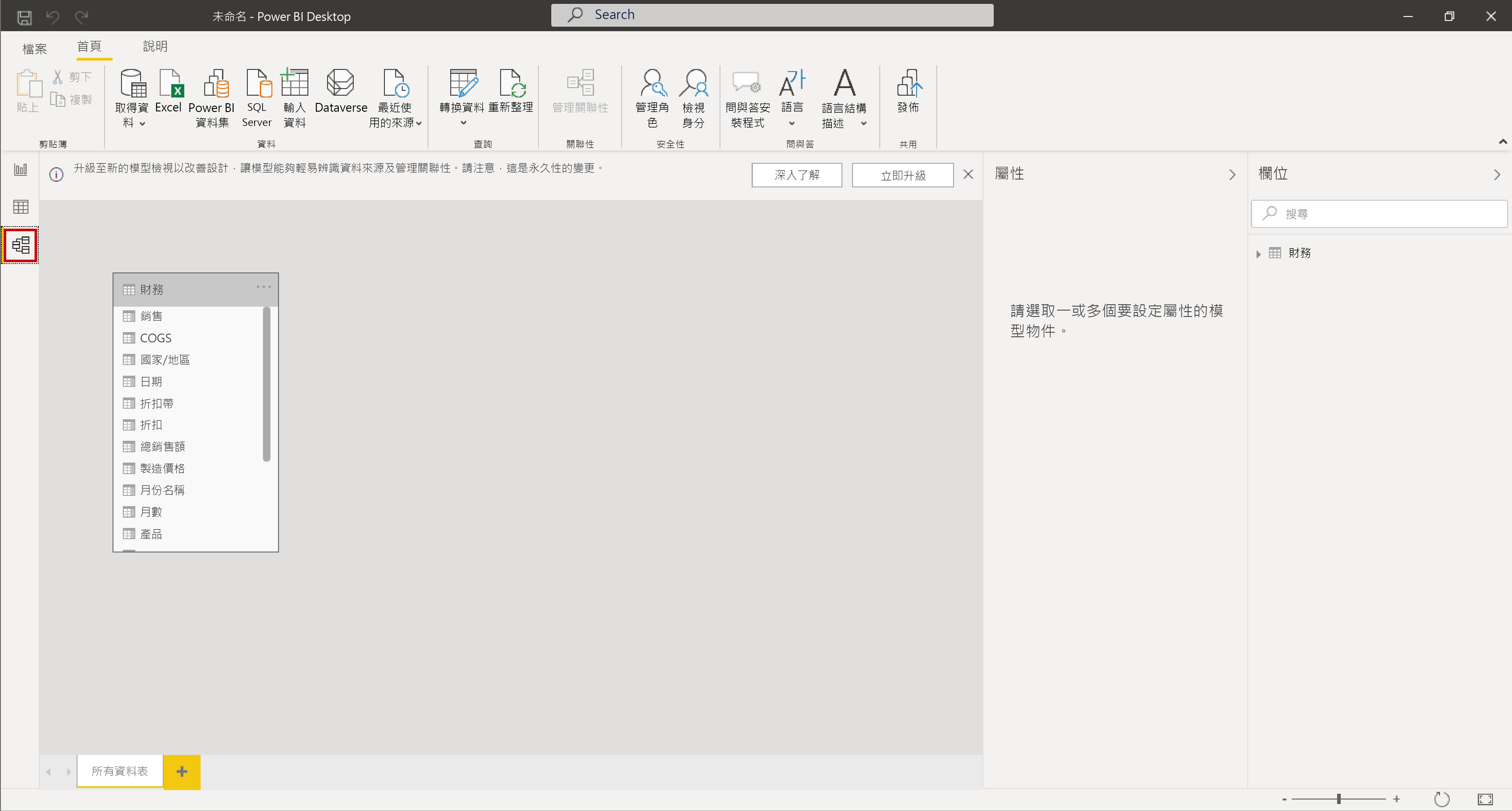Viewport: 1512px width, 811px height.
Task: Click zoom in plus icon
Action: (1396, 799)
